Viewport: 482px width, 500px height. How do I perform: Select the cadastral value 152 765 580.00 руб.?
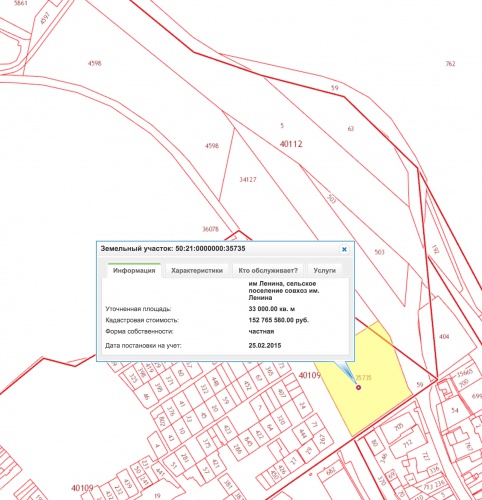pyautogui.click(x=279, y=320)
